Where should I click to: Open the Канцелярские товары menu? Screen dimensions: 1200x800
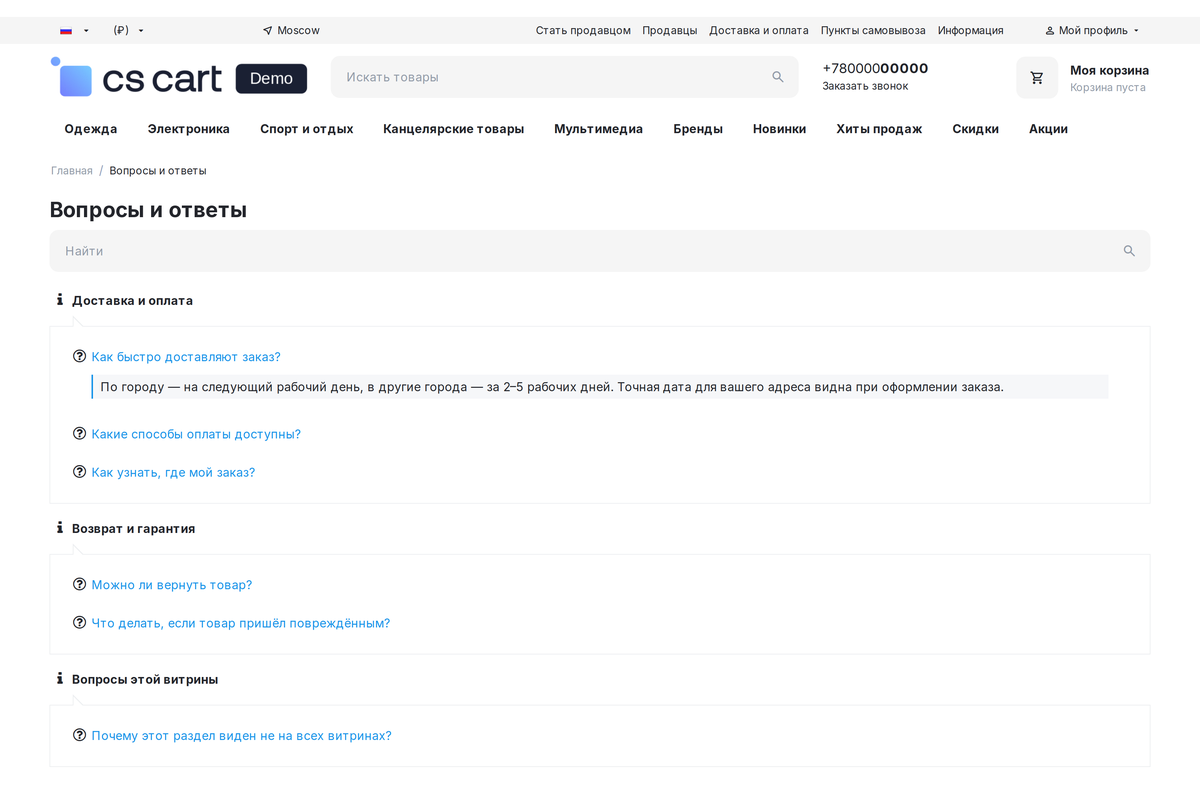[454, 129]
